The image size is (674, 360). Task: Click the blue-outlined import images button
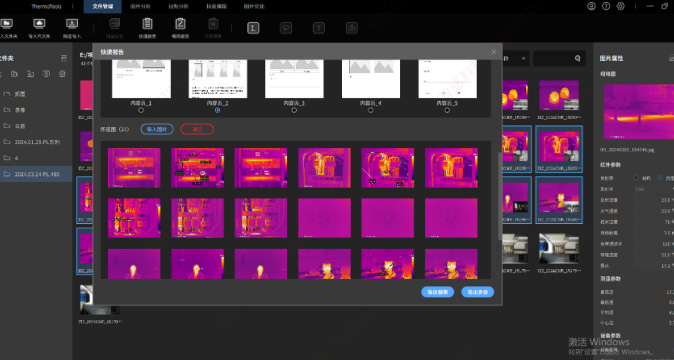click(157, 129)
